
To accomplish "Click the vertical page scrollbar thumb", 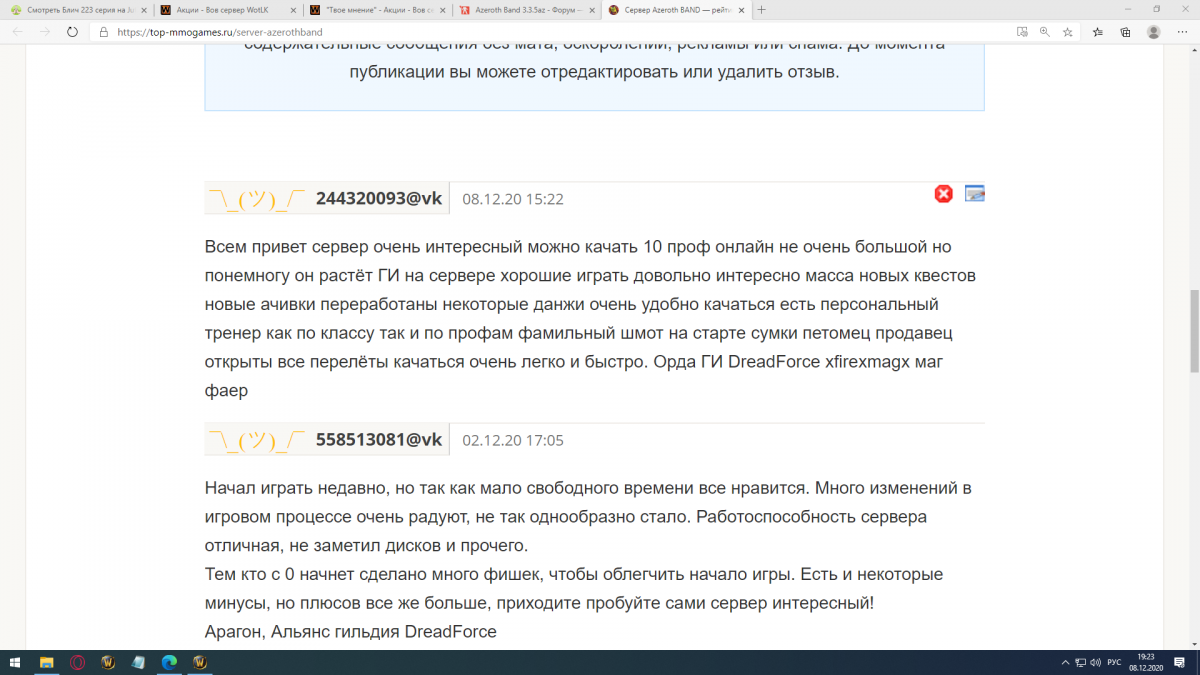I will point(1193,330).
